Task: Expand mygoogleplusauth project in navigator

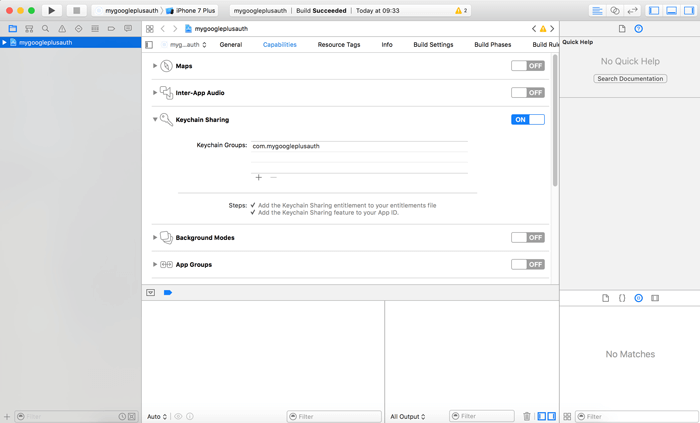Action: [4, 42]
